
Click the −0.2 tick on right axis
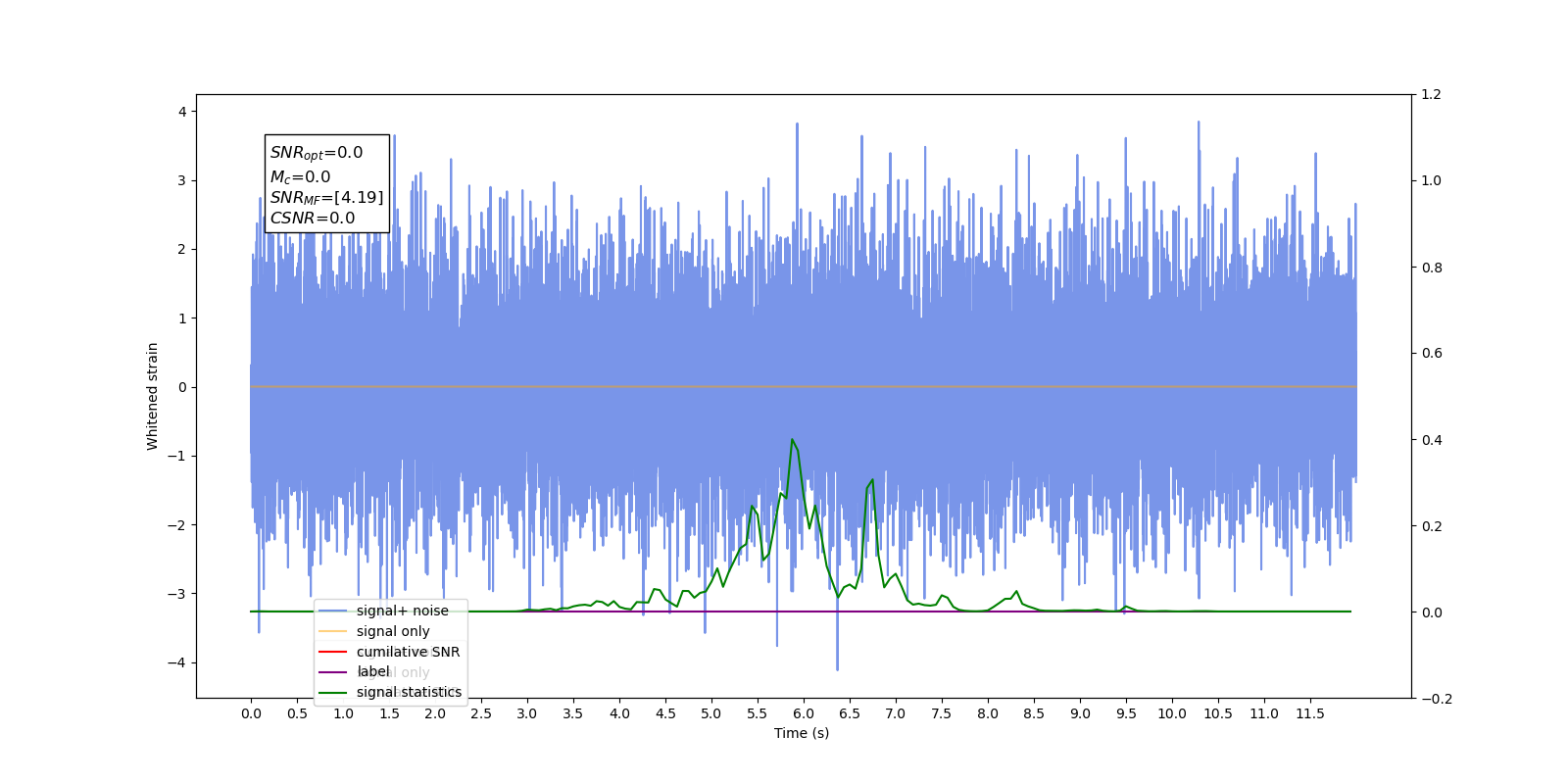pyautogui.click(x=1437, y=699)
